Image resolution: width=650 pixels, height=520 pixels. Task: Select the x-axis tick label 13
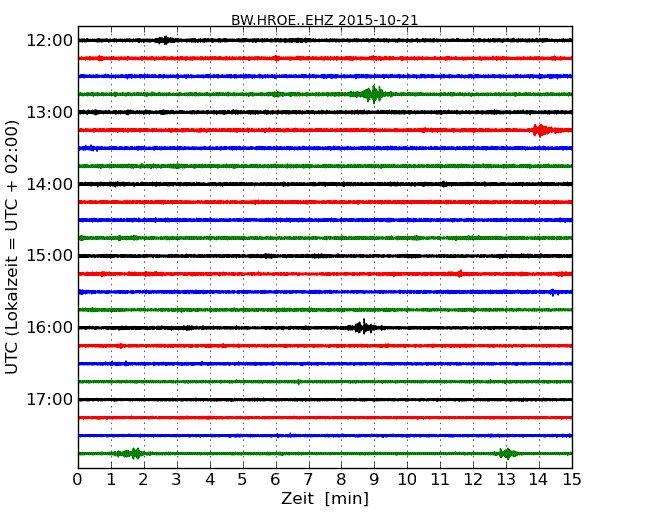506,479
